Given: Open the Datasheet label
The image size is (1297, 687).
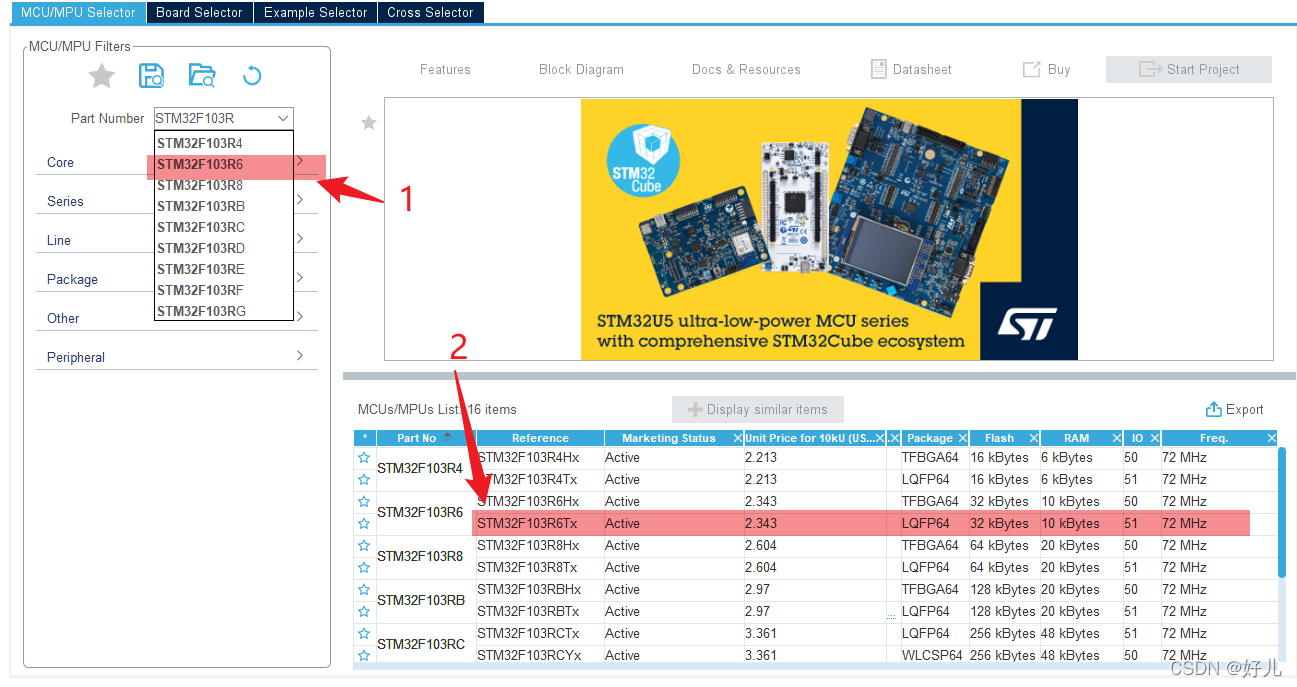Looking at the screenshot, I should pos(922,69).
